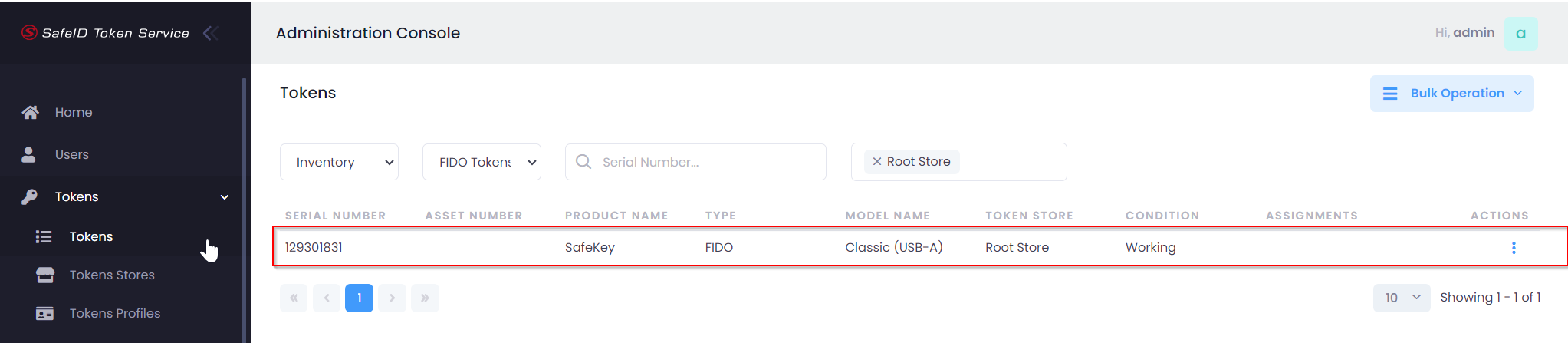Collapse the Tokens sidebar section chevron
This screenshot has height=343, width=1568.
225,197
